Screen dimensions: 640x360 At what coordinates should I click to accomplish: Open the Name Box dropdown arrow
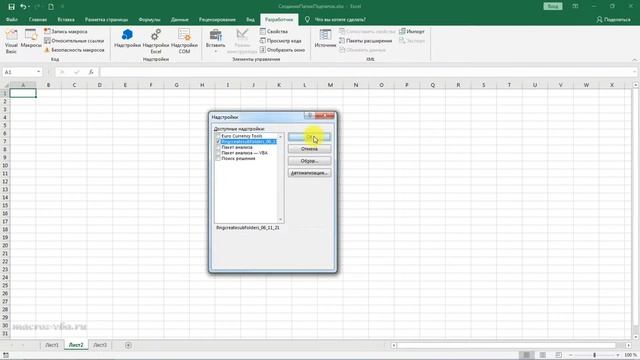(x=38, y=72)
